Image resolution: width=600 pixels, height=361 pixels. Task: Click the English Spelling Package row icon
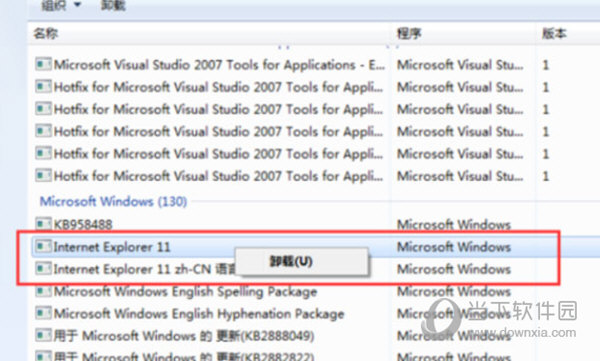[x=43, y=291]
